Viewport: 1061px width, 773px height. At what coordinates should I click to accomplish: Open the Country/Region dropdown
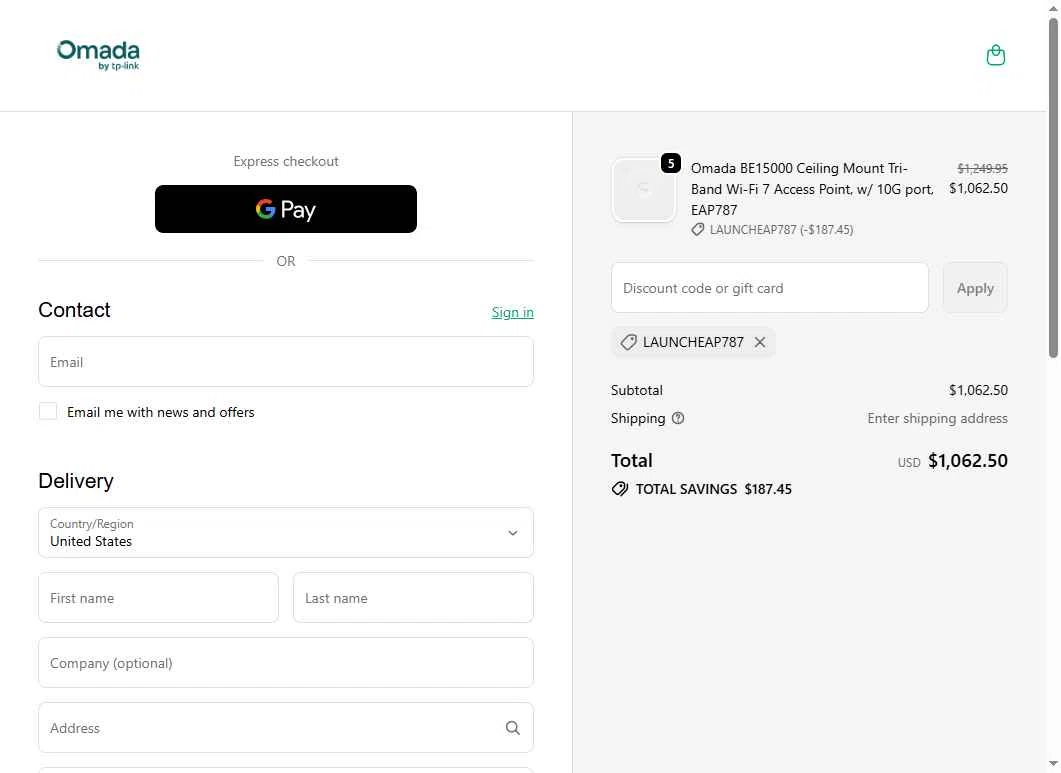click(x=286, y=533)
